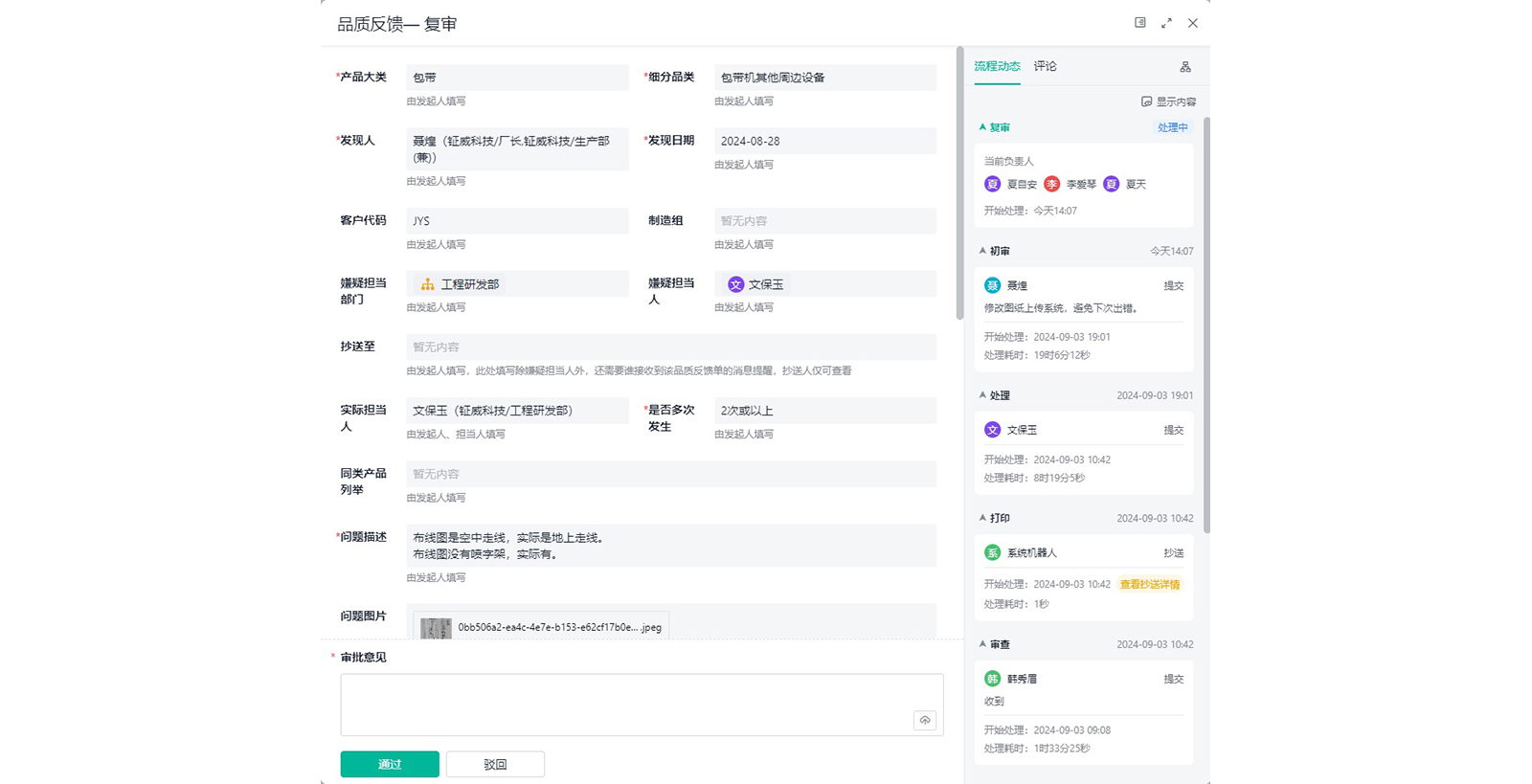Click the upload attachment icon in 审批意见
The width and height of the screenshot is (1532, 784).
click(x=924, y=720)
